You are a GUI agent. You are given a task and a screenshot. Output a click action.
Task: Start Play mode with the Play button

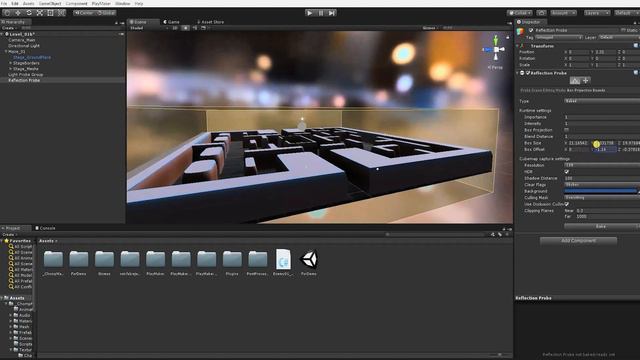click(310, 13)
